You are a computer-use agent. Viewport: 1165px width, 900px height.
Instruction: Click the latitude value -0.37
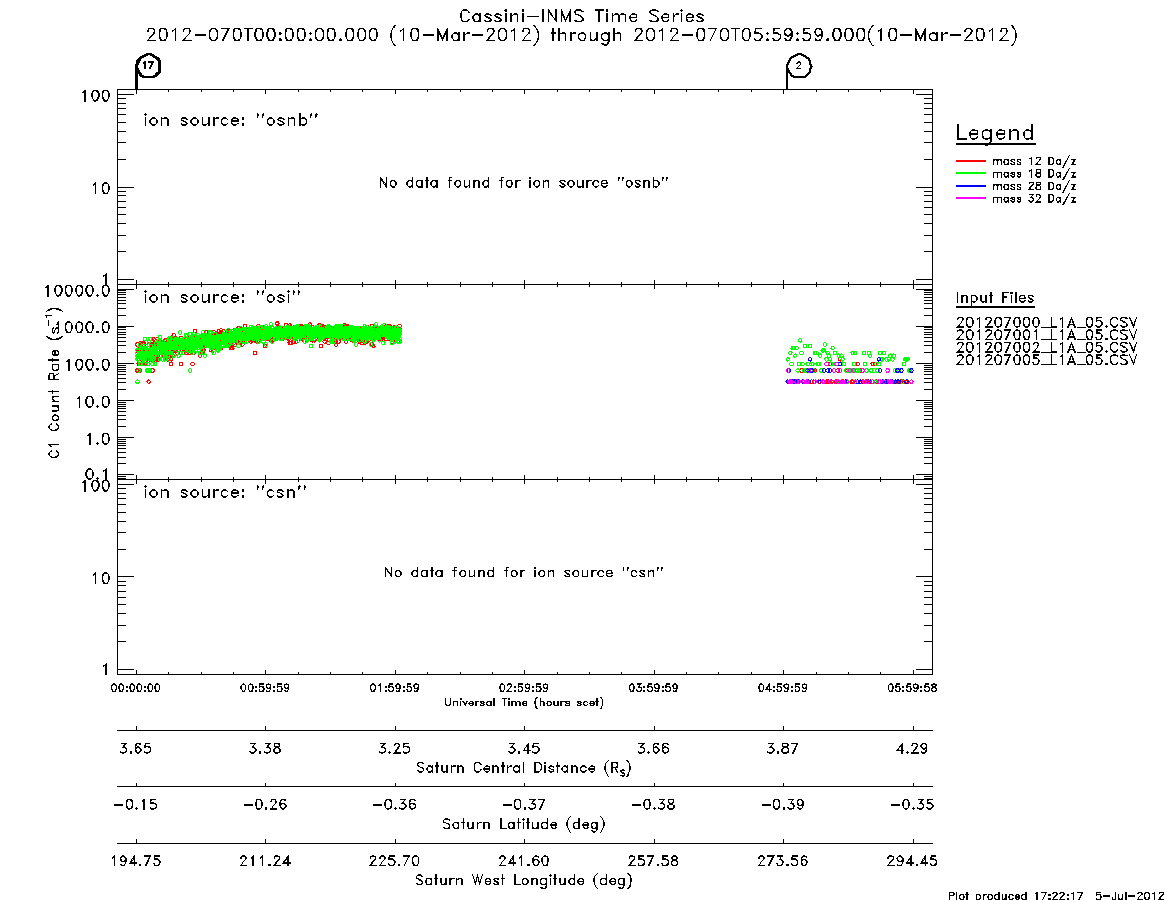pos(524,805)
